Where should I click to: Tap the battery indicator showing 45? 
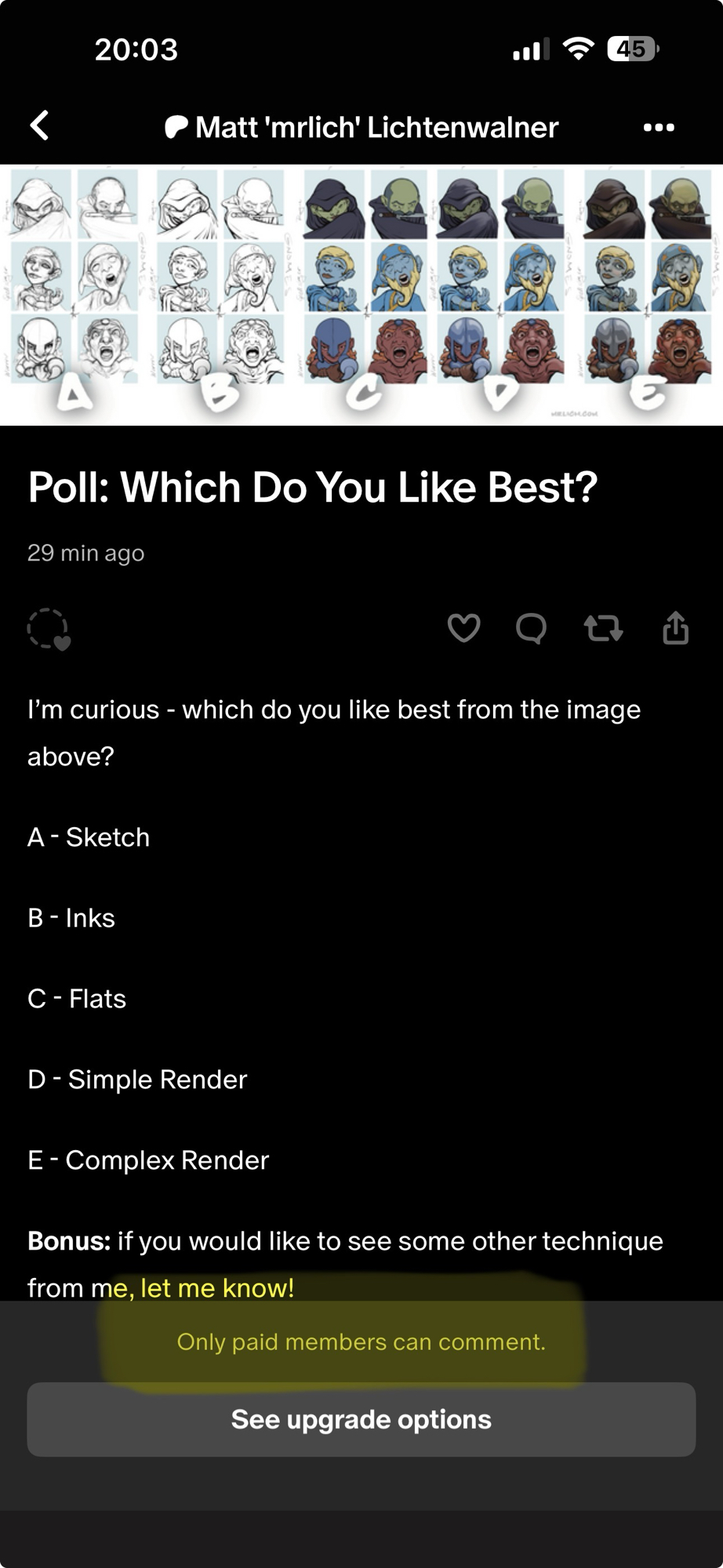(x=632, y=49)
